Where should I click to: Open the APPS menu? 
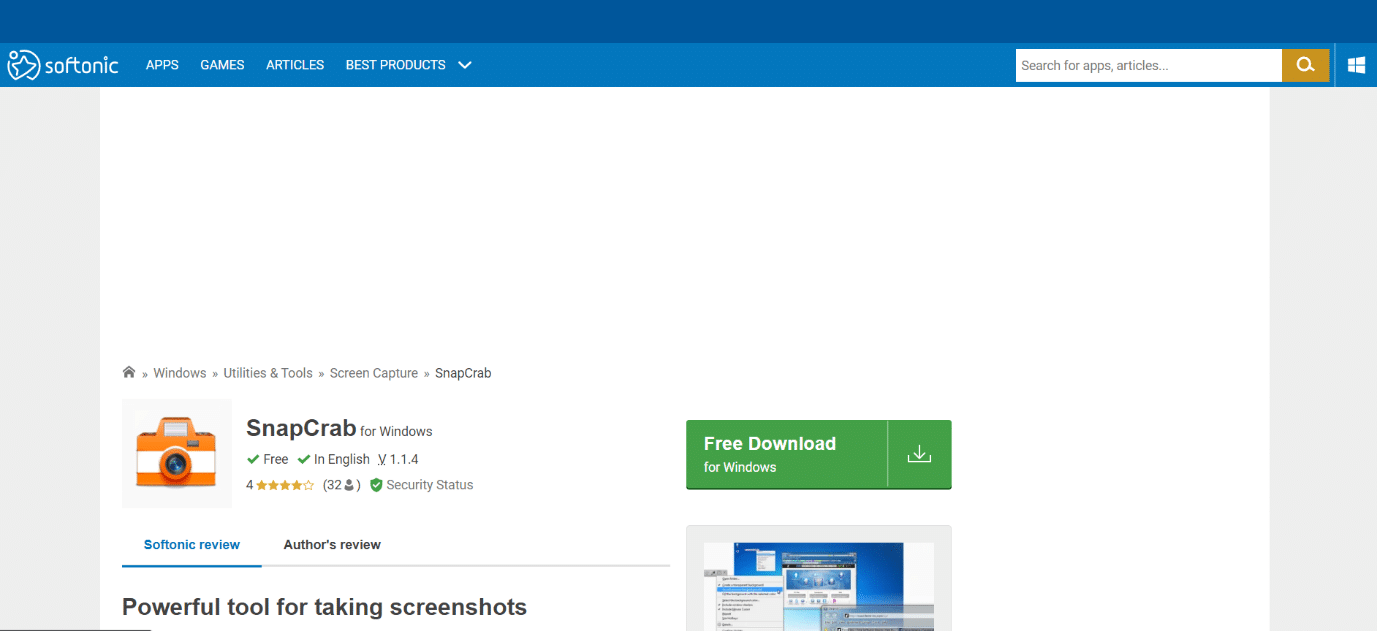pos(162,65)
